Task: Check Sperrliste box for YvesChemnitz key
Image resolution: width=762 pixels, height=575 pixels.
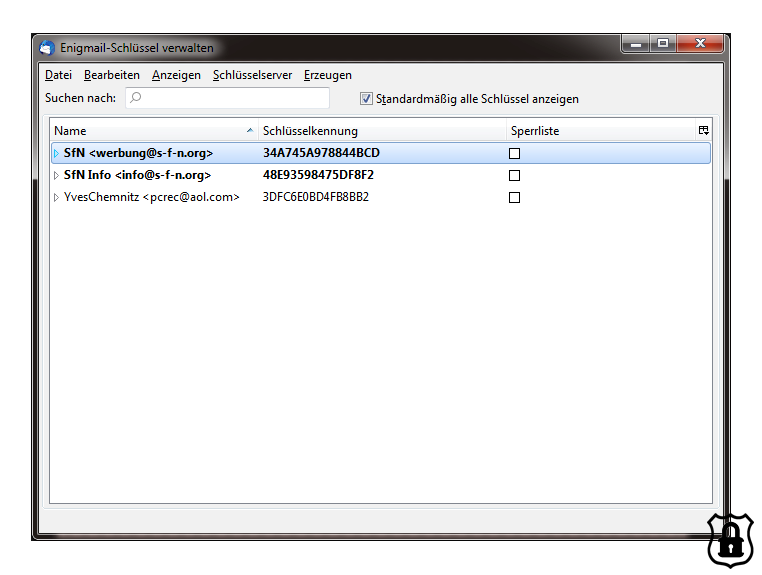Action: [514, 197]
